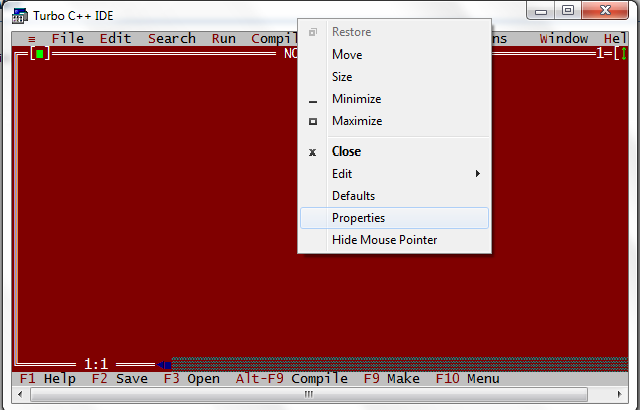The width and height of the screenshot is (640, 410).
Task: Click the green zoom arrow of the editor window
Action: click(624, 53)
